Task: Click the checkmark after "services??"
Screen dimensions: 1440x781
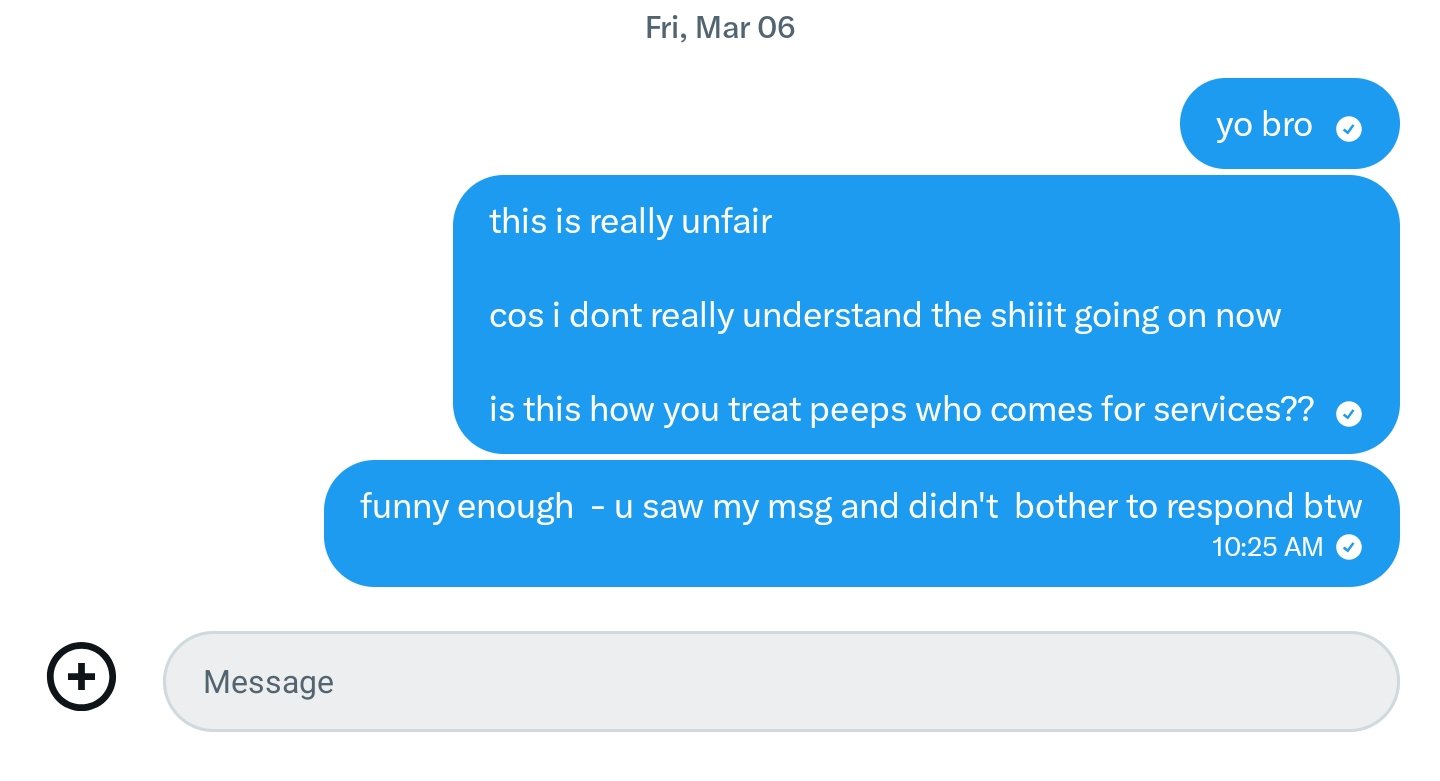Action: pos(1349,414)
